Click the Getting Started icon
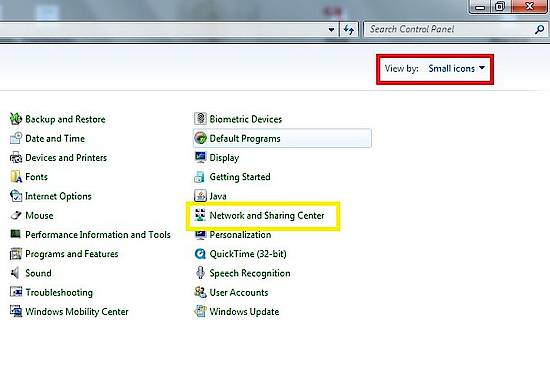The width and height of the screenshot is (550, 368). point(200,177)
